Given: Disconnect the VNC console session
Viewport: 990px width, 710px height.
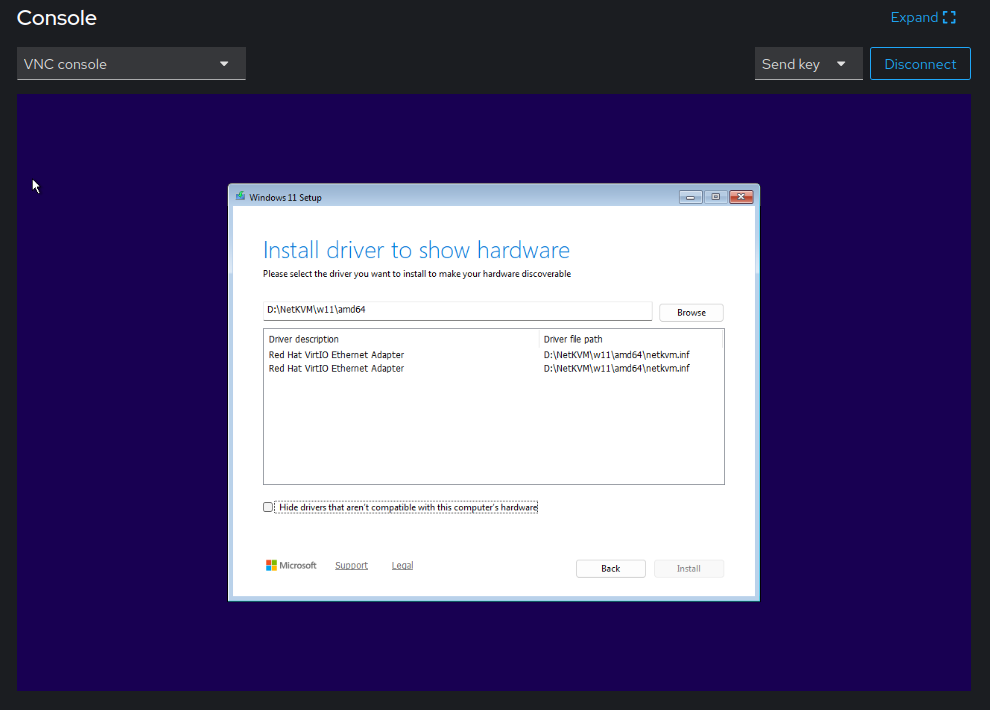Looking at the screenshot, I should click(x=920, y=64).
